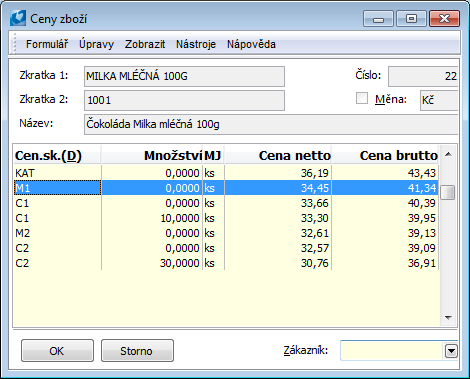The height and width of the screenshot is (379, 470).
Task: Click the currency field showing Kč
Action: pos(439,100)
